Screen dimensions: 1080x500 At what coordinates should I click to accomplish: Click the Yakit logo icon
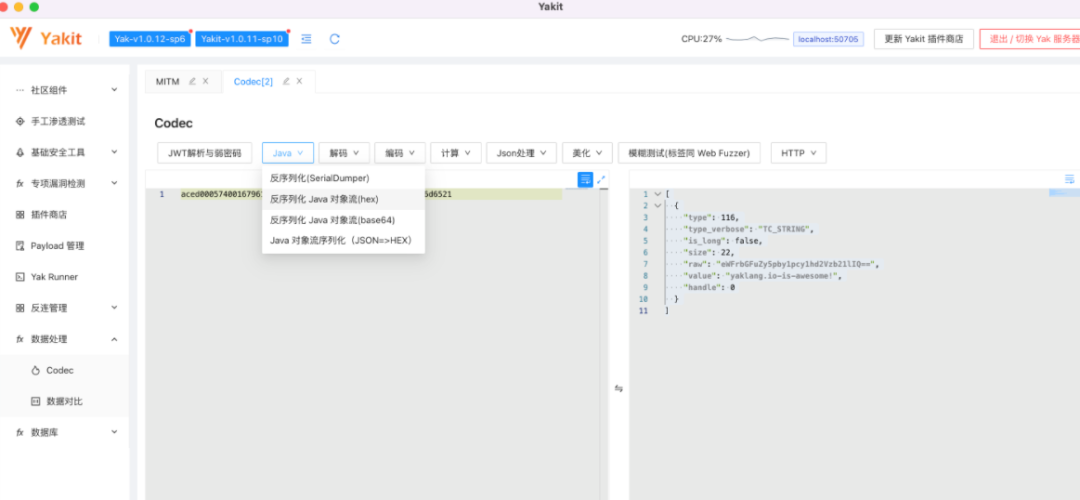(x=21, y=38)
